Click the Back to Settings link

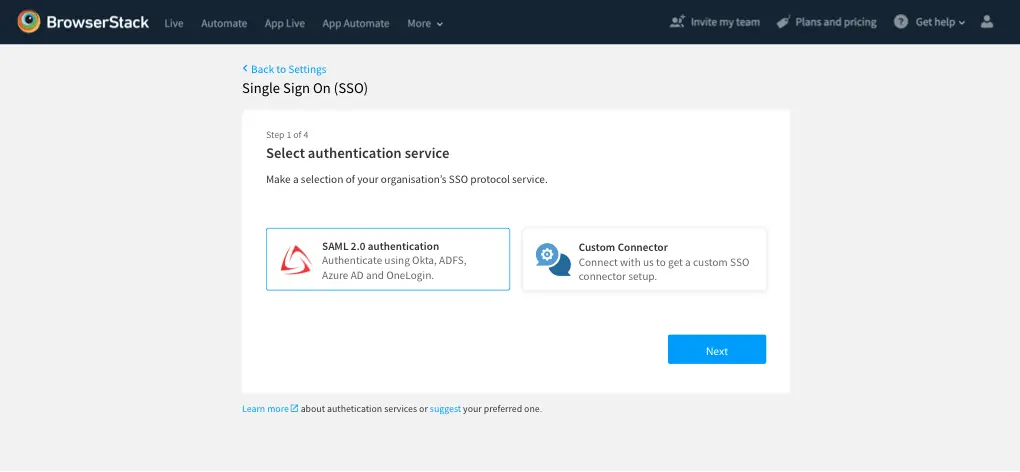pos(285,69)
